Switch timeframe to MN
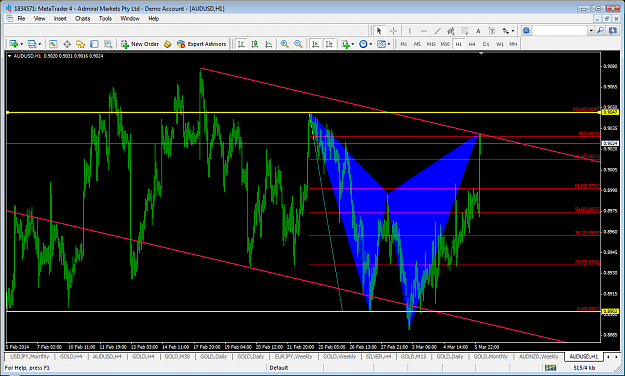 [x=513, y=44]
